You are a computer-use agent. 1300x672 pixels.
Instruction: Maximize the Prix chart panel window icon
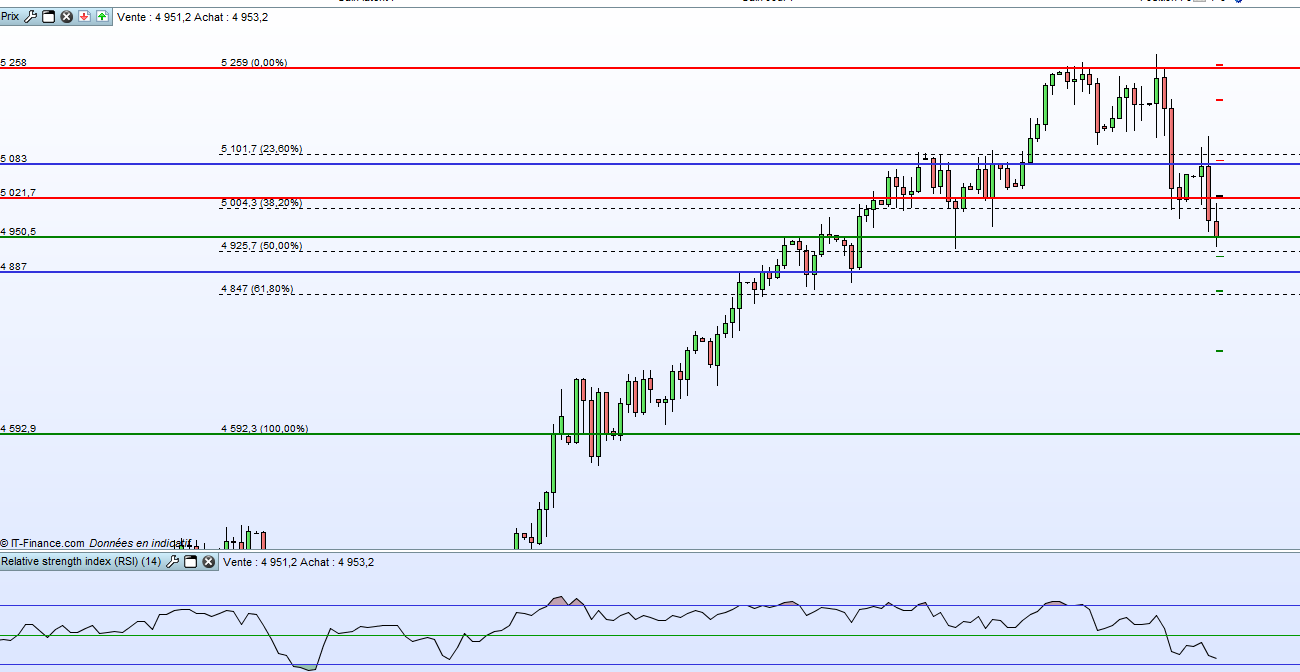coord(48,17)
